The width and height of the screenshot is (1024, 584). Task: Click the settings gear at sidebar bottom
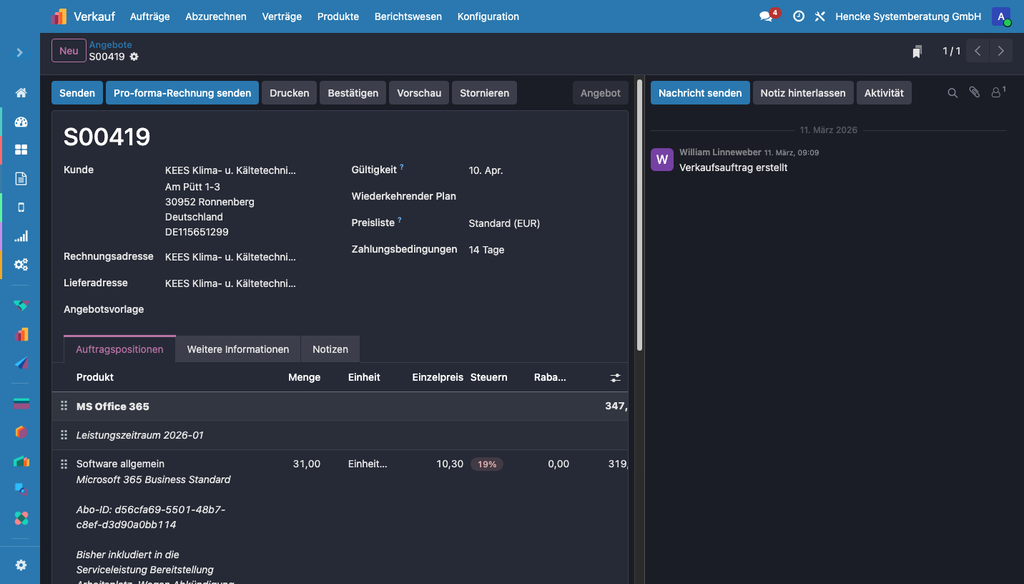click(x=21, y=565)
